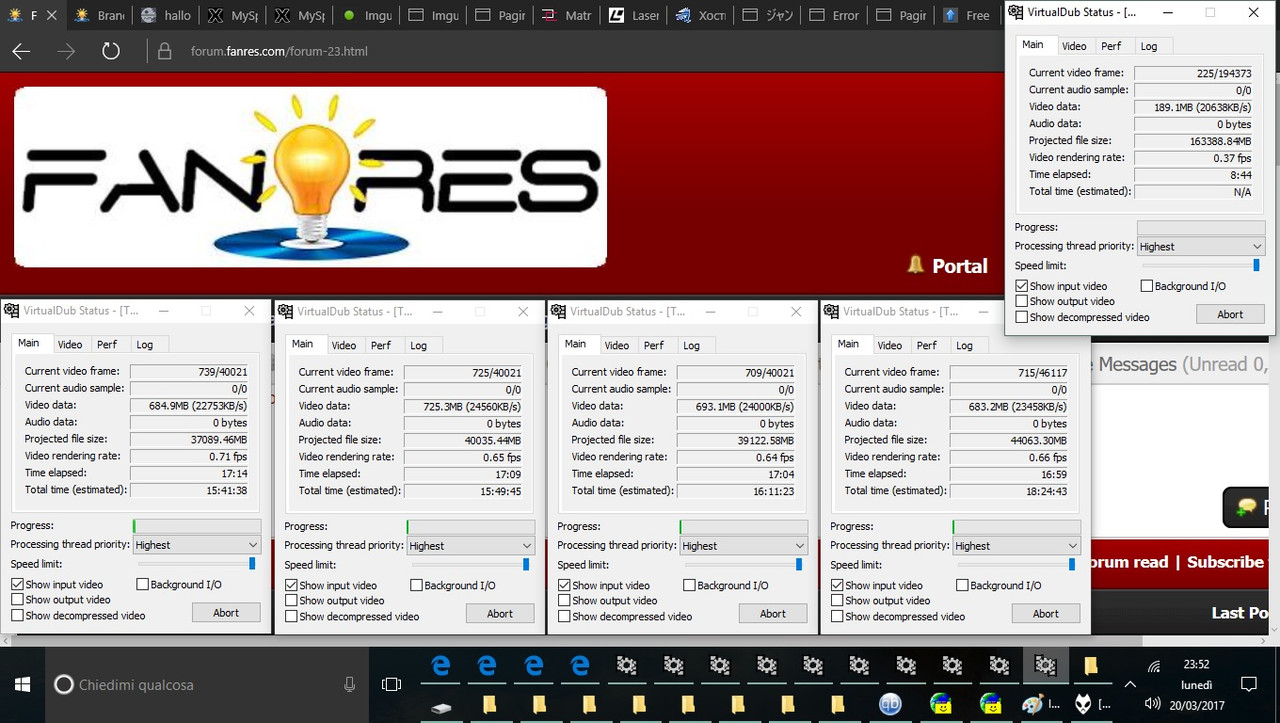Open the 'hallo' browser tab
This screenshot has height=723, width=1280.
pyautogui.click(x=166, y=15)
